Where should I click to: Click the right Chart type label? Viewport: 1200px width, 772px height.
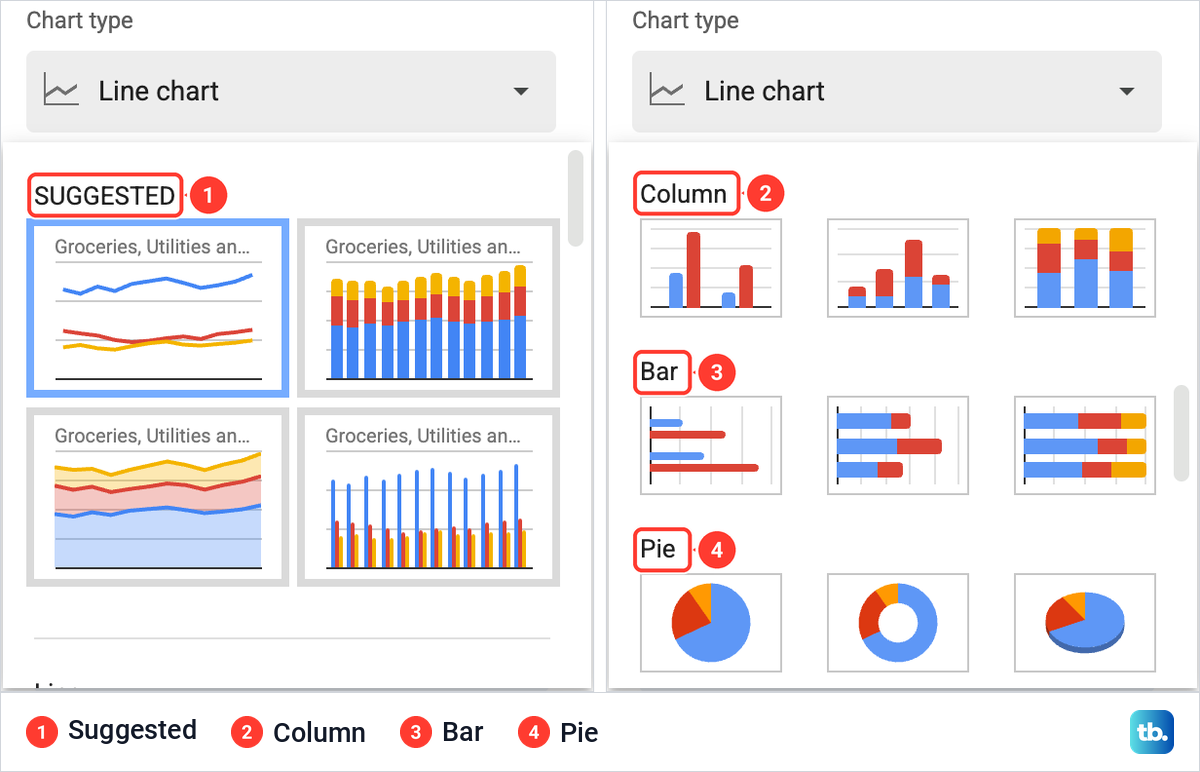[x=686, y=20]
